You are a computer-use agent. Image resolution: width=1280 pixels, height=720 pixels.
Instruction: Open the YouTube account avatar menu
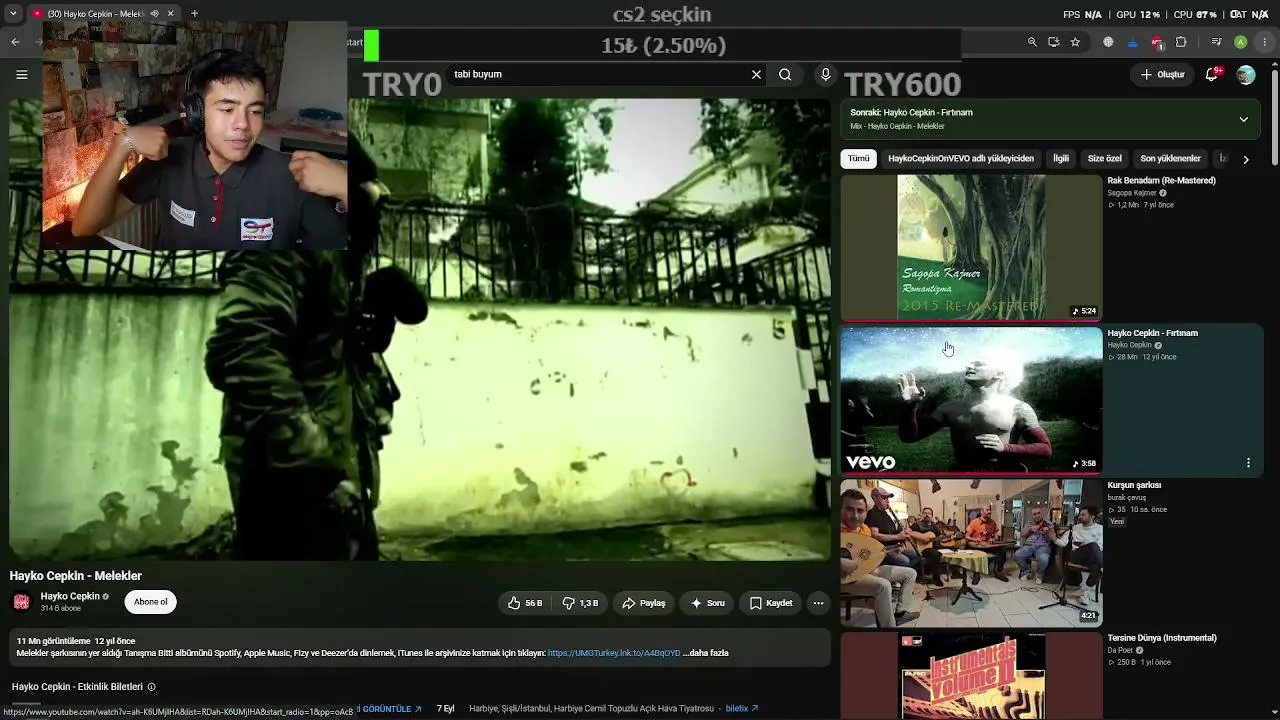pyautogui.click(x=1245, y=75)
